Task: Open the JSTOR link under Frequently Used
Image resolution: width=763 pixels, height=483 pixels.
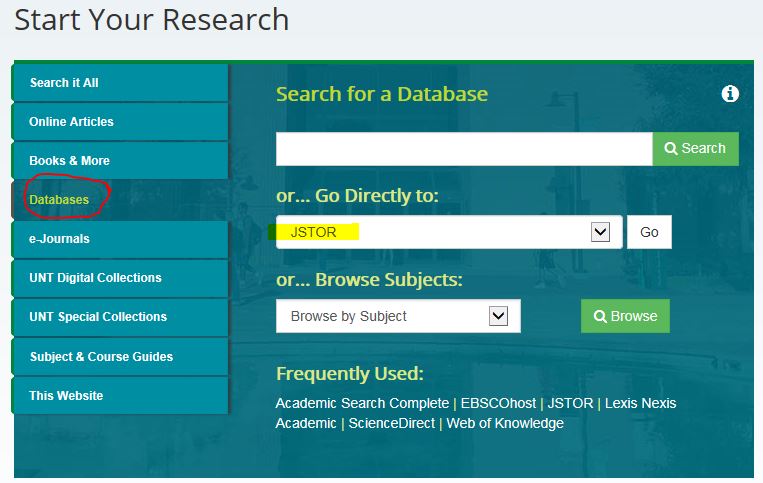Action: [x=570, y=403]
